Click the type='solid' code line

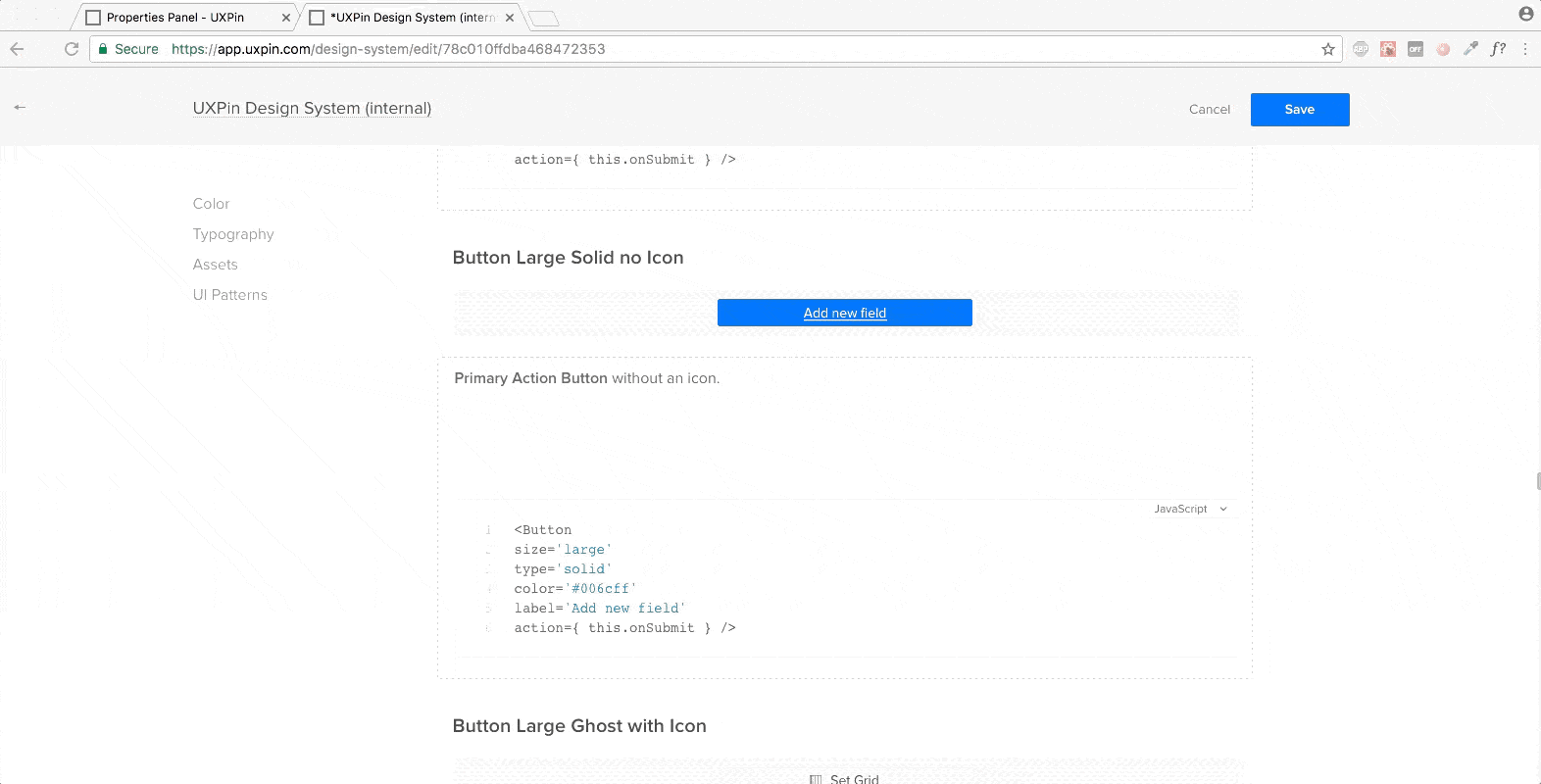(x=563, y=569)
